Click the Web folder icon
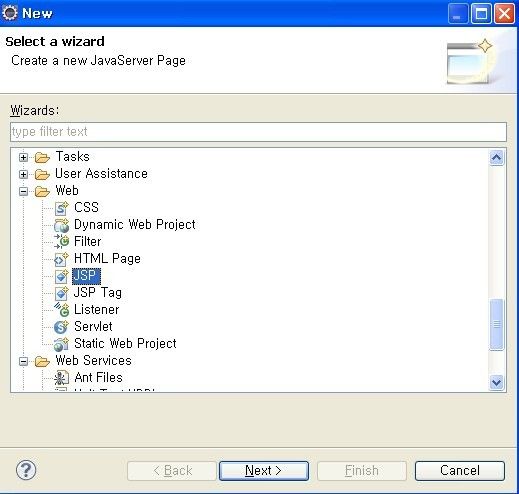The width and height of the screenshot is (519, 494). (42, 191)
